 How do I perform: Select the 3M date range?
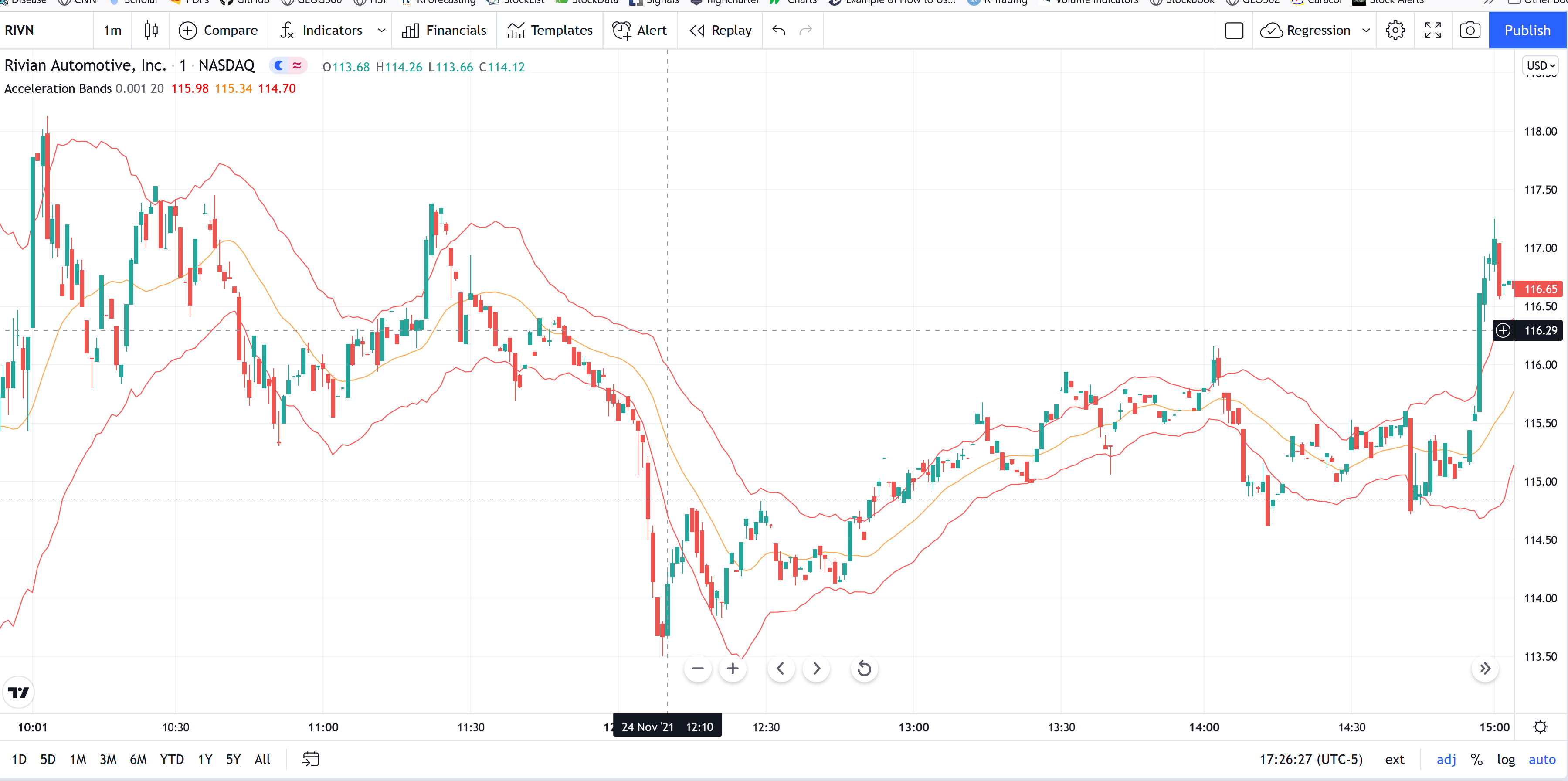click(108, 759)
